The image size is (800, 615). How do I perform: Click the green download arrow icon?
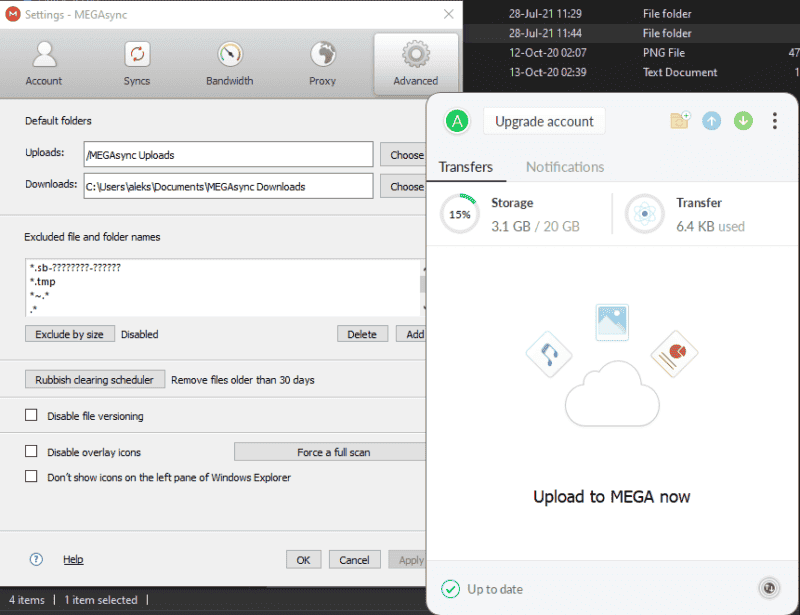click(743, 120)
